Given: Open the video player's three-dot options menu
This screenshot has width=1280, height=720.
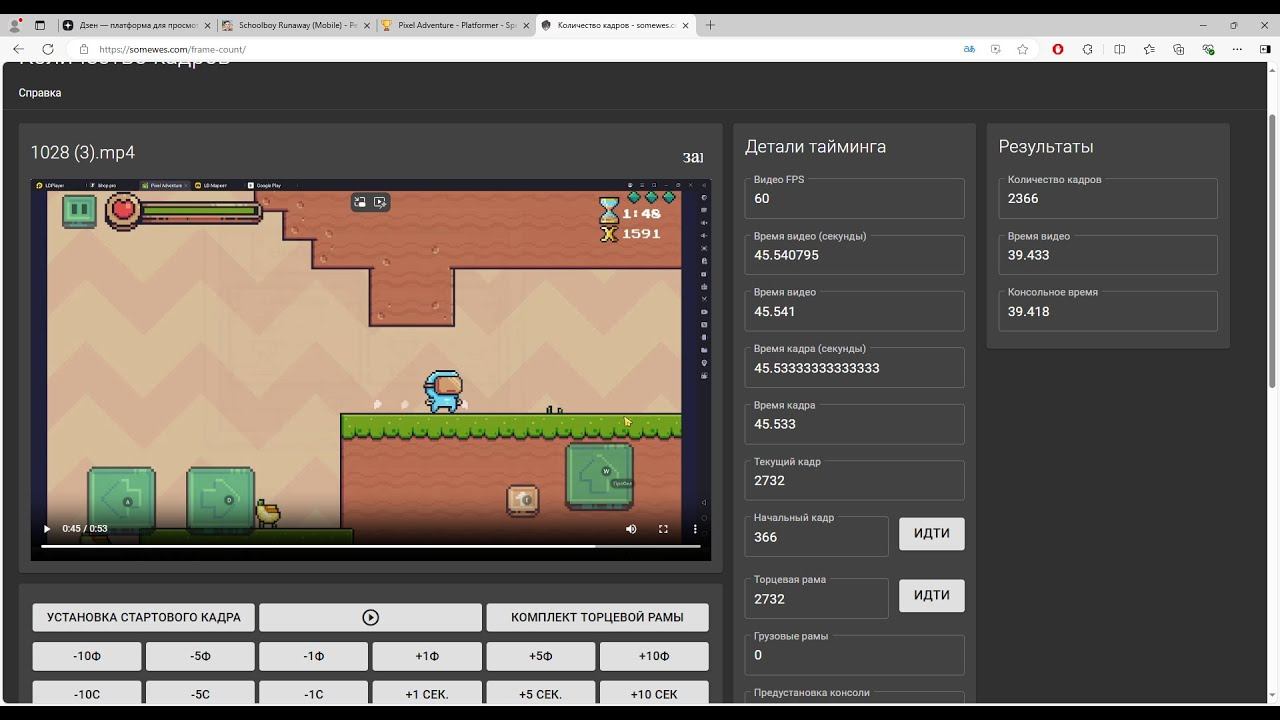Looking at the screenshot, I should coord(695,529).
